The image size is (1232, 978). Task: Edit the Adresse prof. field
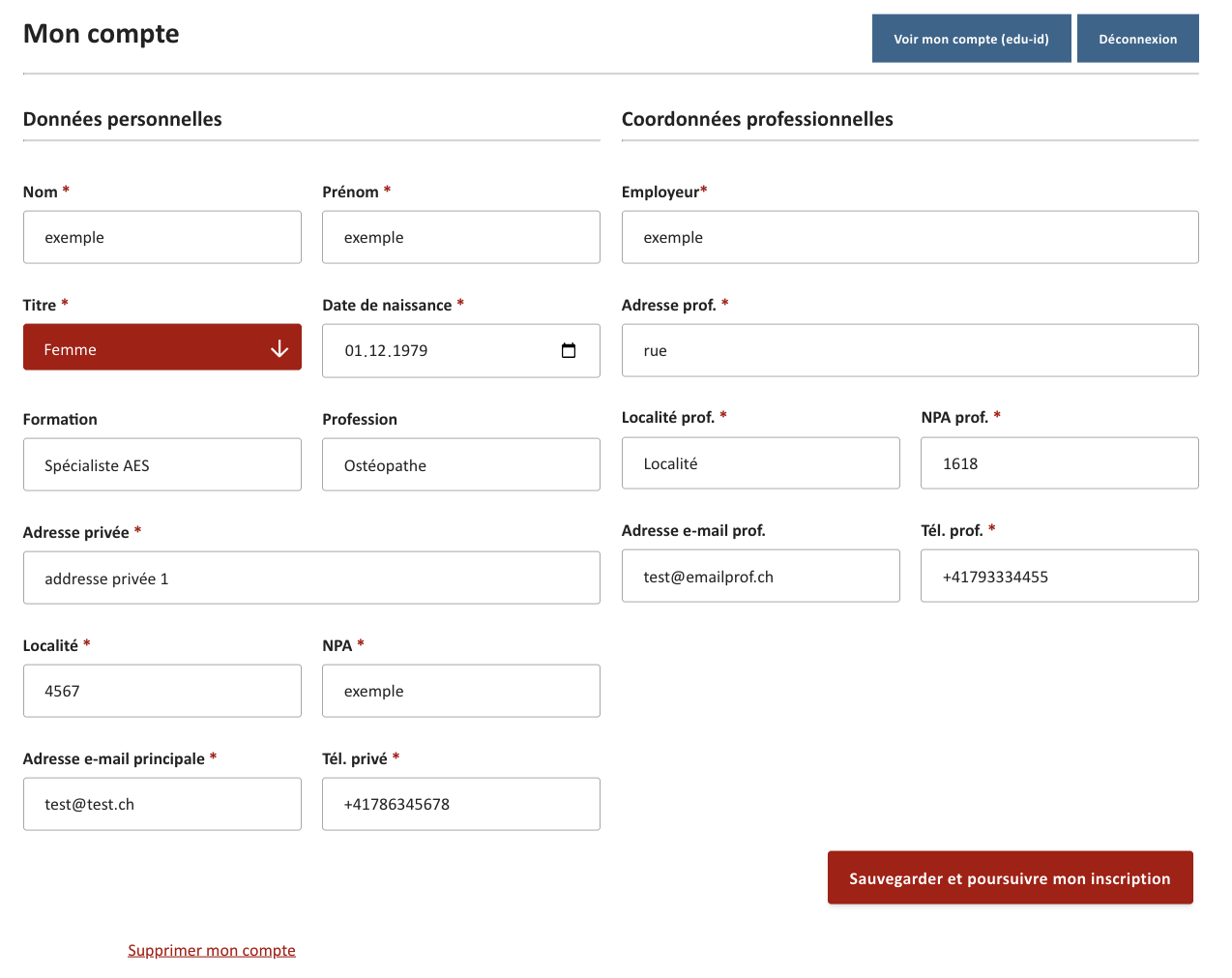click(x=909, y=351)
